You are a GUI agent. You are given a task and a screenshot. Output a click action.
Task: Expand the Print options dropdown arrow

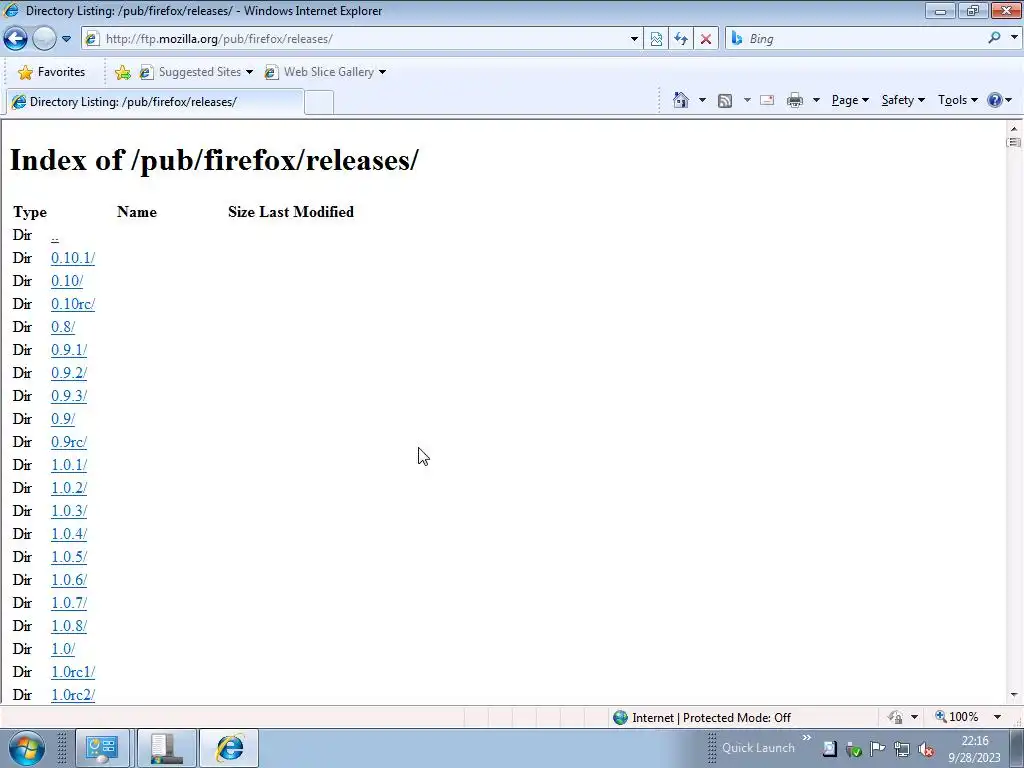click(x=816, y=100)
